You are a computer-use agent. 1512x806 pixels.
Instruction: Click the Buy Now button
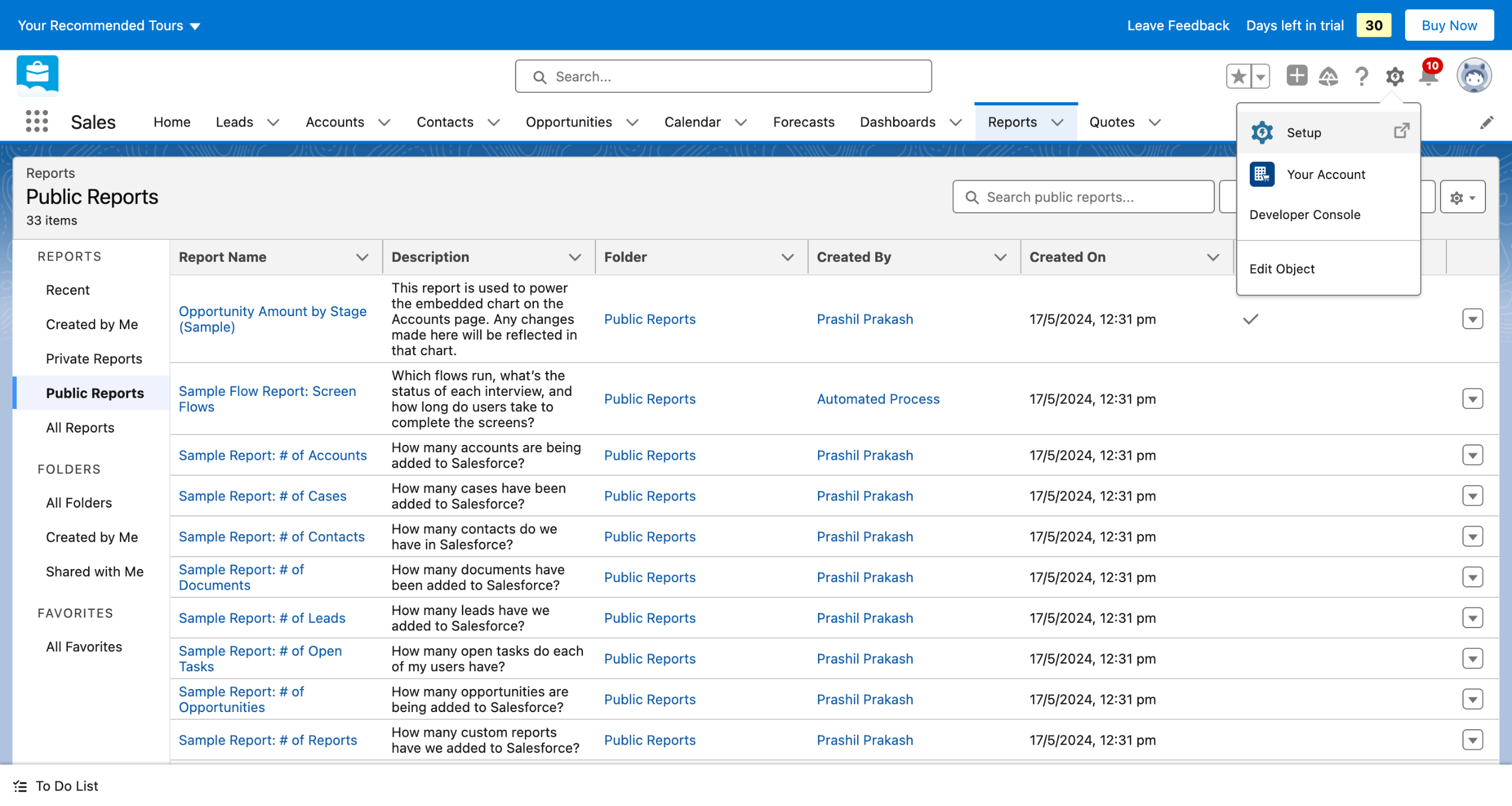(1449, 25)
